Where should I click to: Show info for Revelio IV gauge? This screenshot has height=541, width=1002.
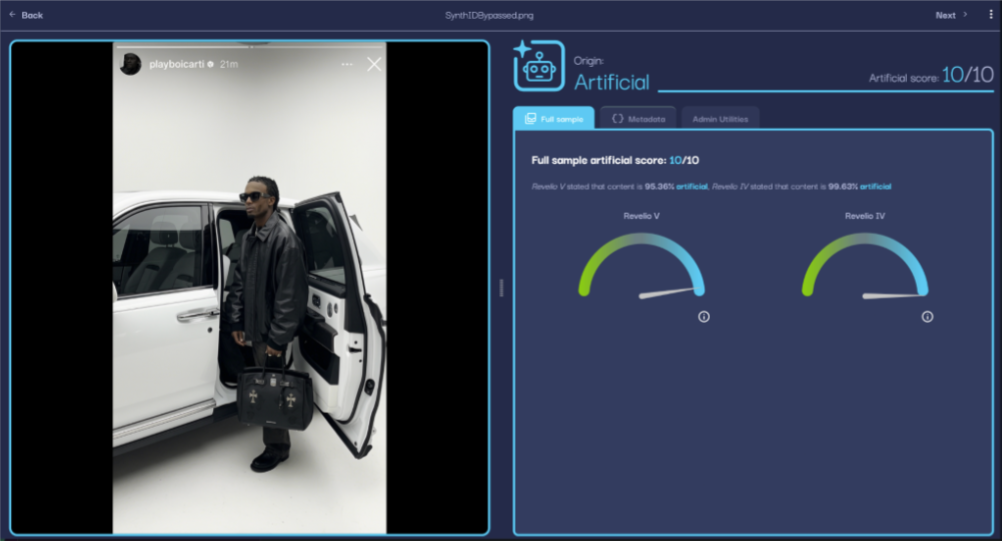[x=927, y=316]
